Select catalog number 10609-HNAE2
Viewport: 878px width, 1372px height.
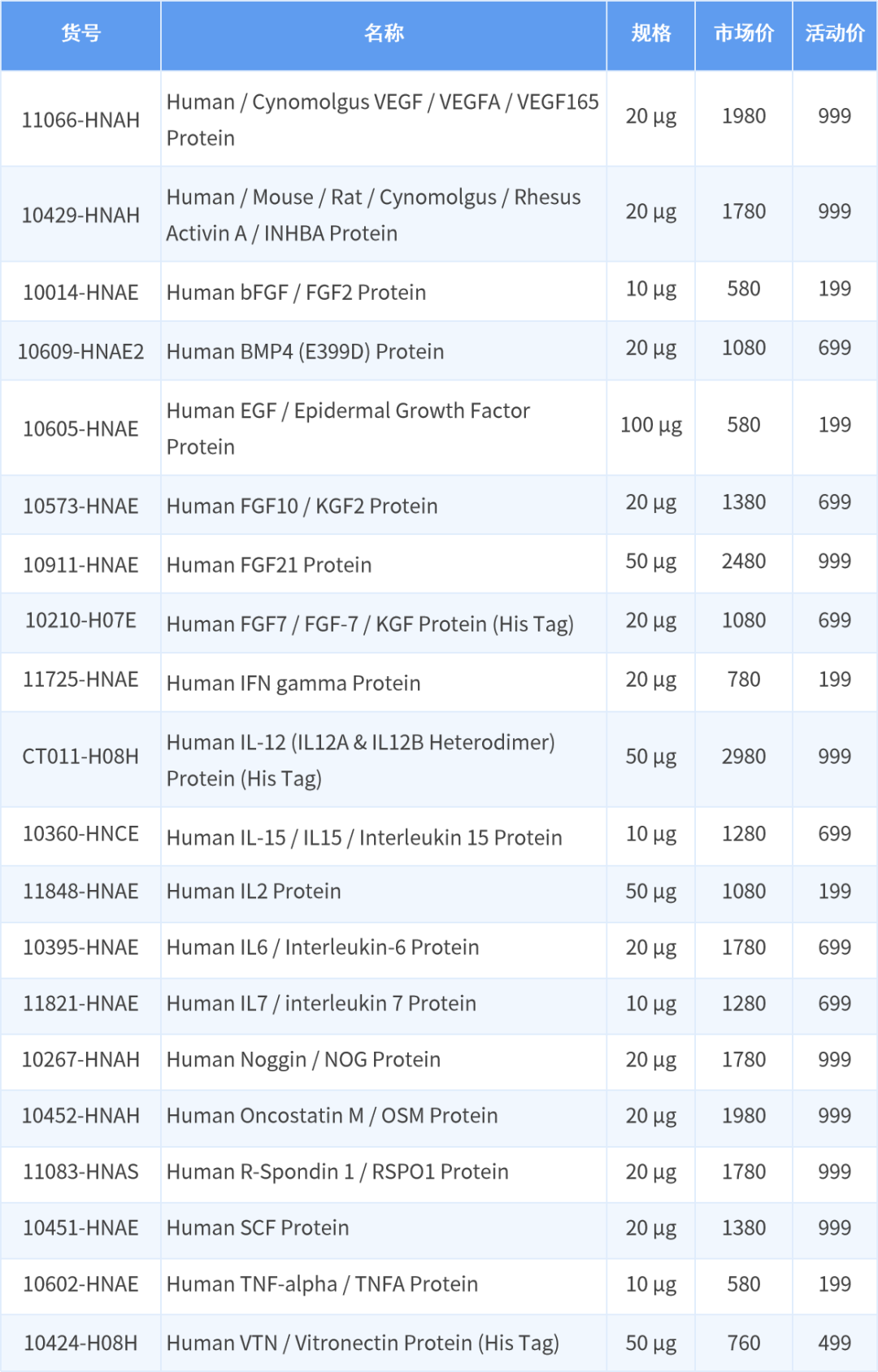[x=80, y=352]
